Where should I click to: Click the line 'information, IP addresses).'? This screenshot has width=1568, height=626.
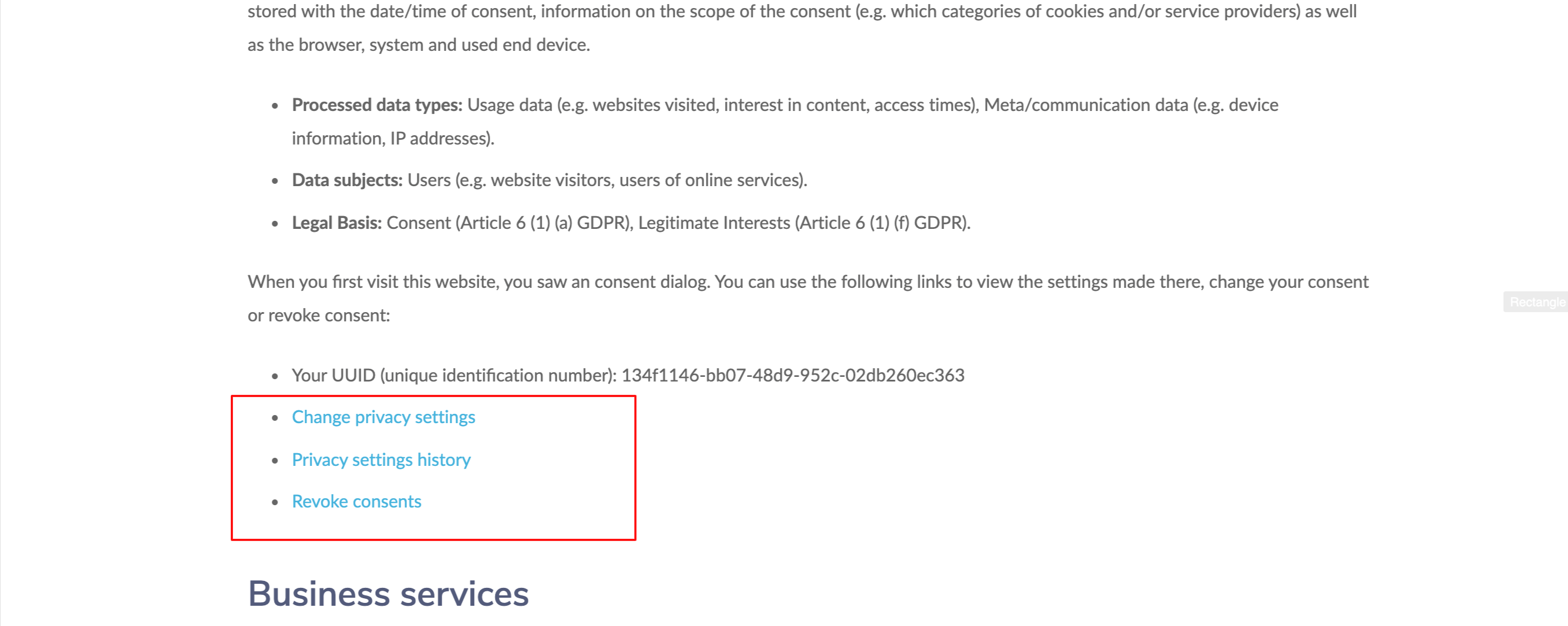(393, 139)
